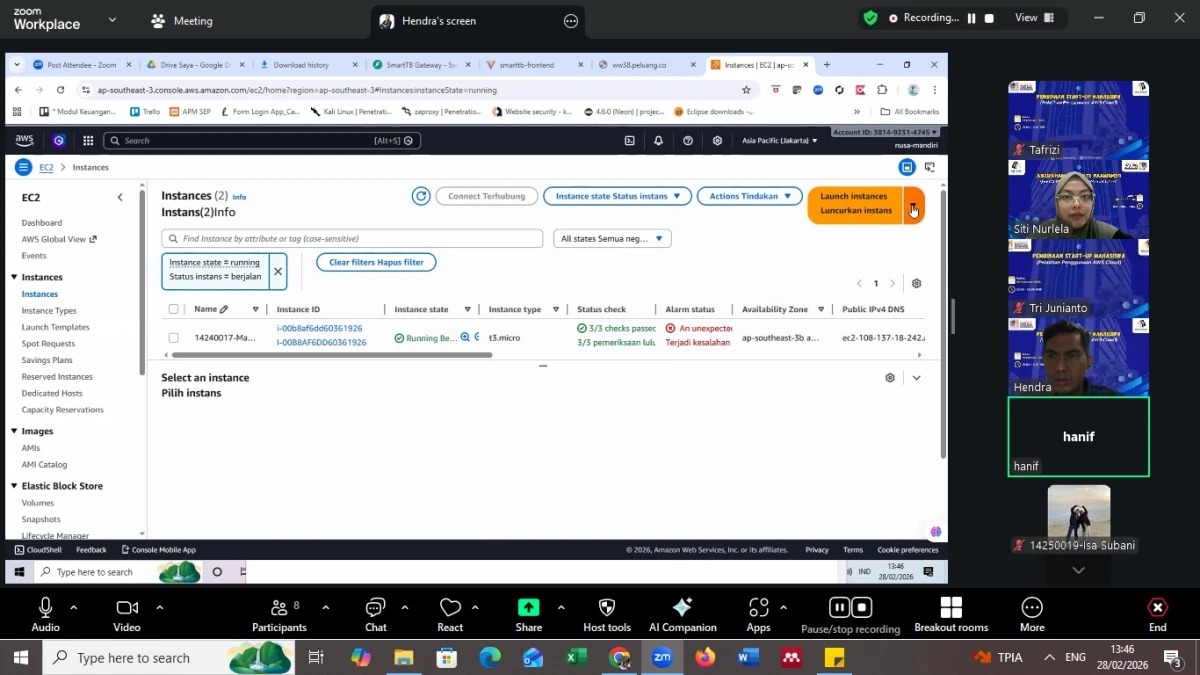This screenshot has height=675, width=1200.
Task: Select Instance Types in EC2 sidebar
Action: point(49,311)
